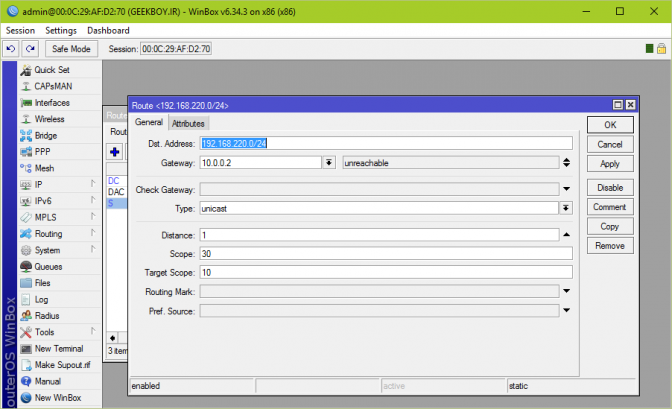Expand the Check Gateway field
The height and width of the screenshot is (409, 672).
pyautogui.click(x=567, y=189)
